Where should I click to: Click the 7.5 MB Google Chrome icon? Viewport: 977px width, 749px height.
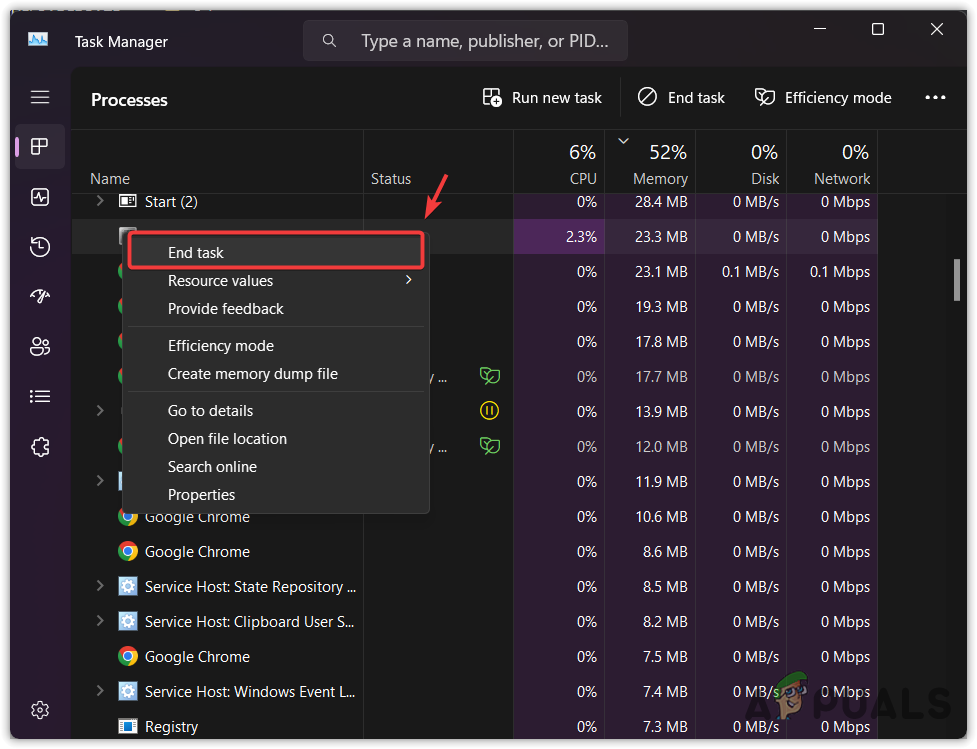pos(128,657)
